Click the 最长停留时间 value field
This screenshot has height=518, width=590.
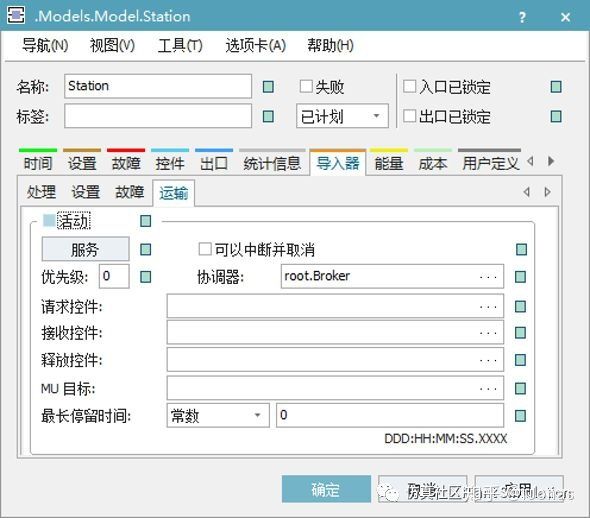(x=390, y=415)
